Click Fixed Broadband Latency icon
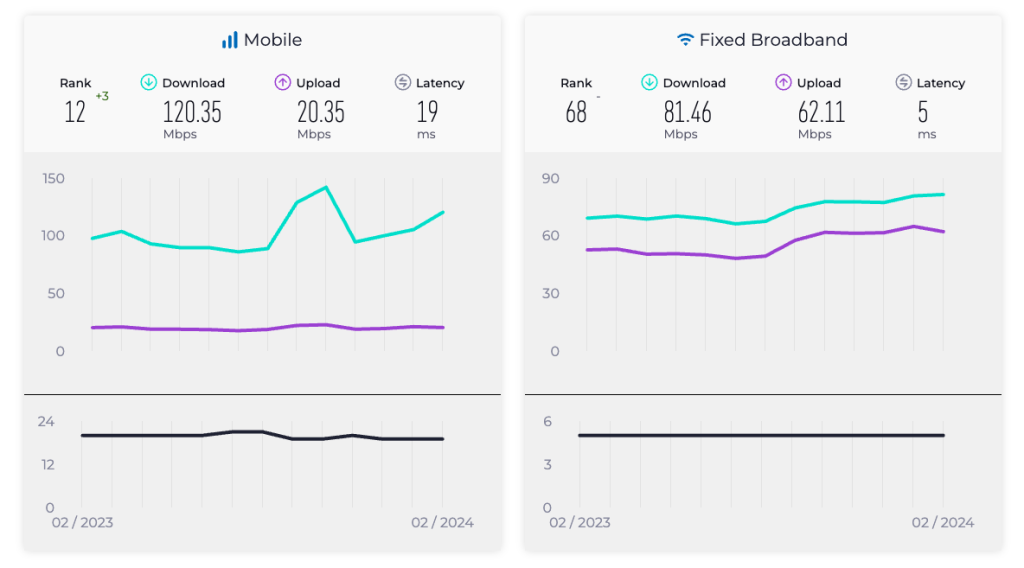Viewport: 1024px width, 568px height. click(904, 82)
